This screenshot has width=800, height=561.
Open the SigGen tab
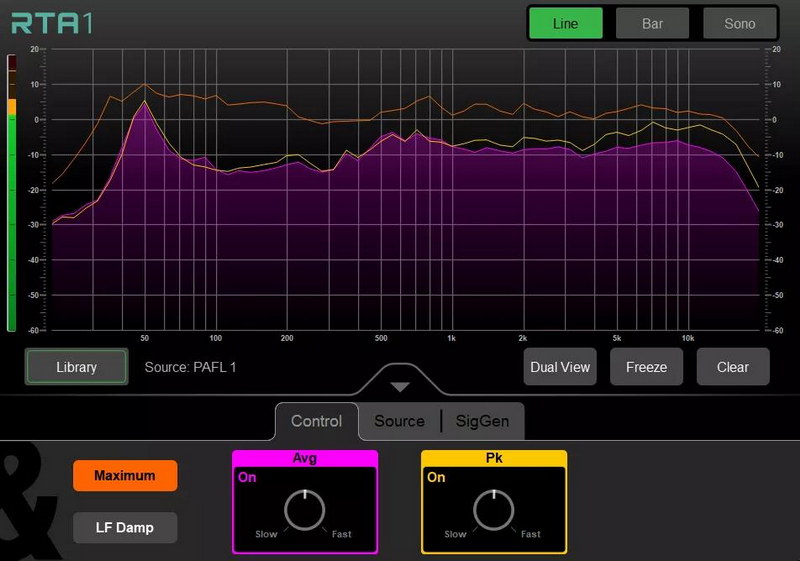pos(482,421)
